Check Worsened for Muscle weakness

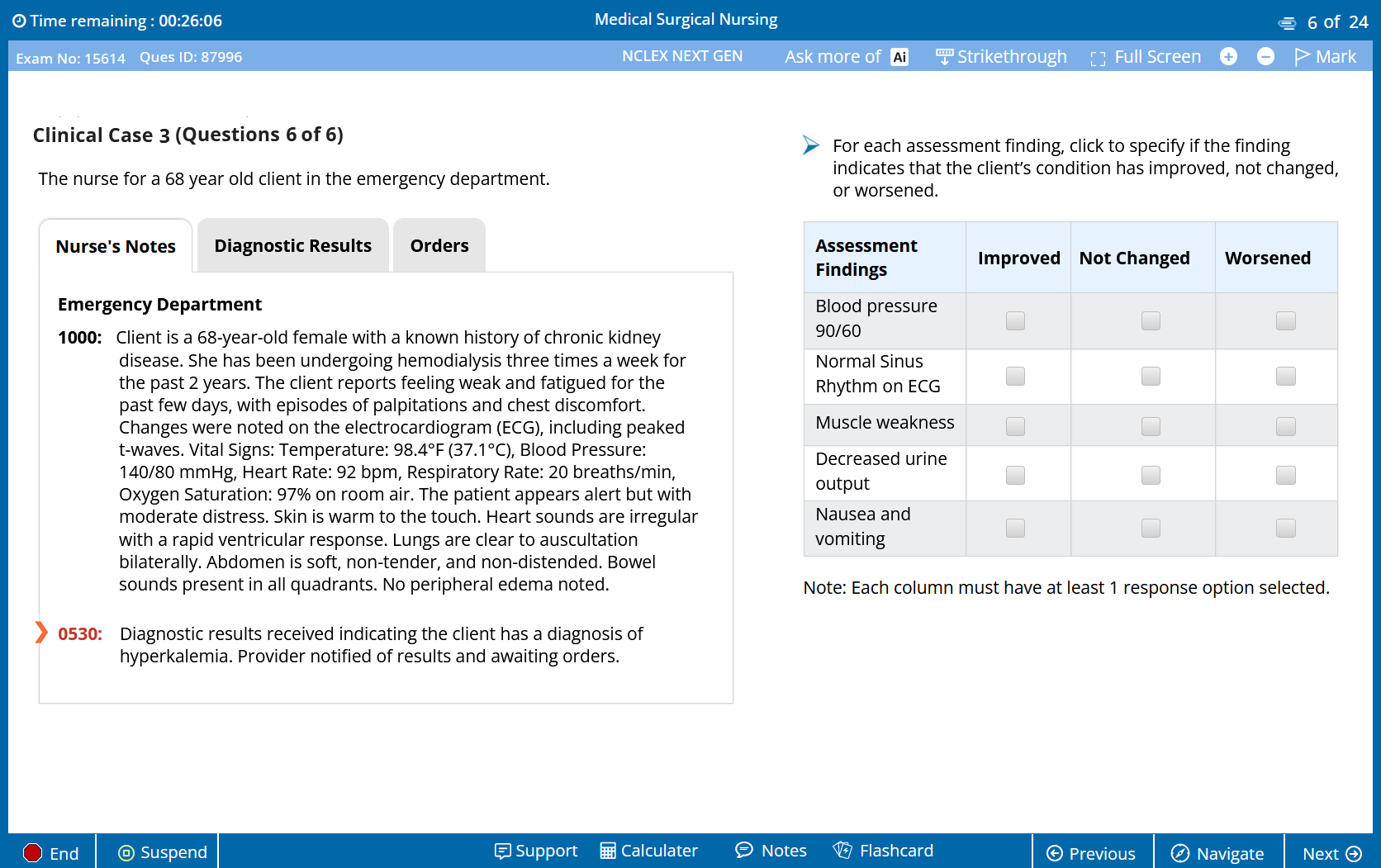[x=1286, y=426]
